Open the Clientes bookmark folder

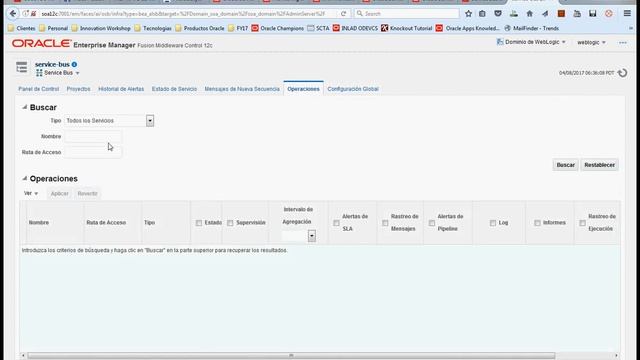[x=22, y=28]
